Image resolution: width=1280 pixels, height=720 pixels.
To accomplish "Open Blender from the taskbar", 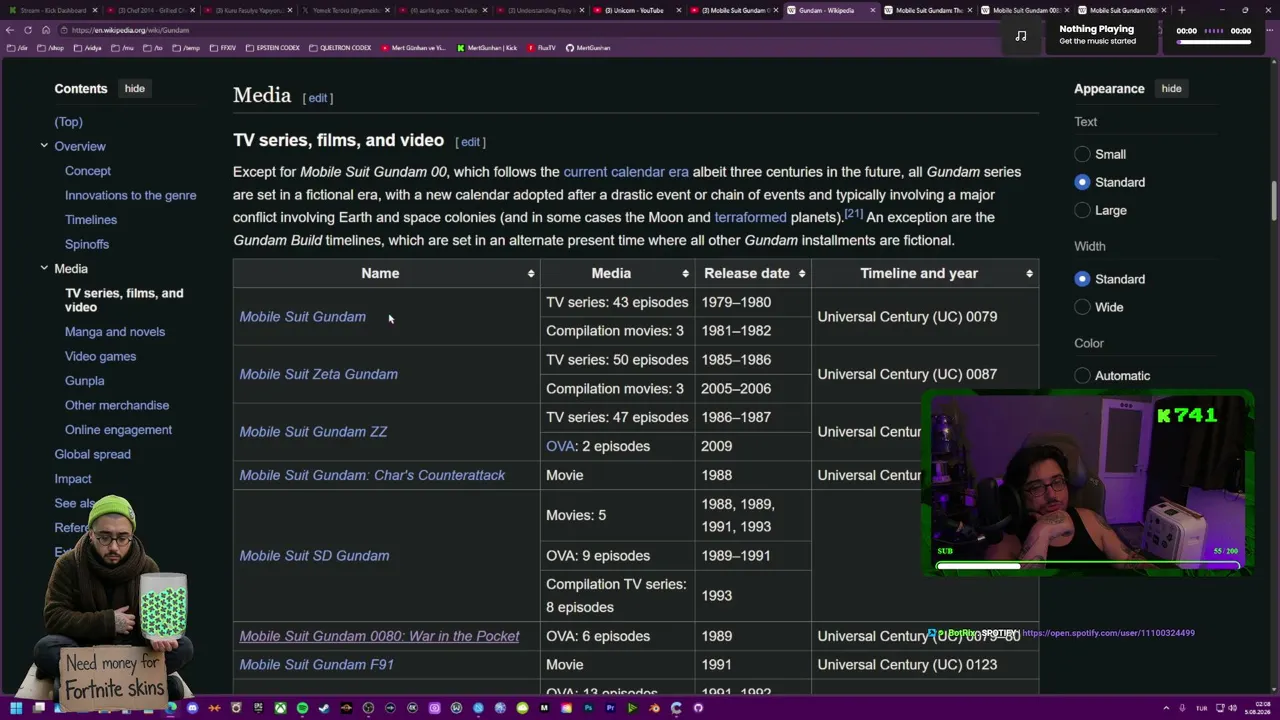I will (654, 708).
